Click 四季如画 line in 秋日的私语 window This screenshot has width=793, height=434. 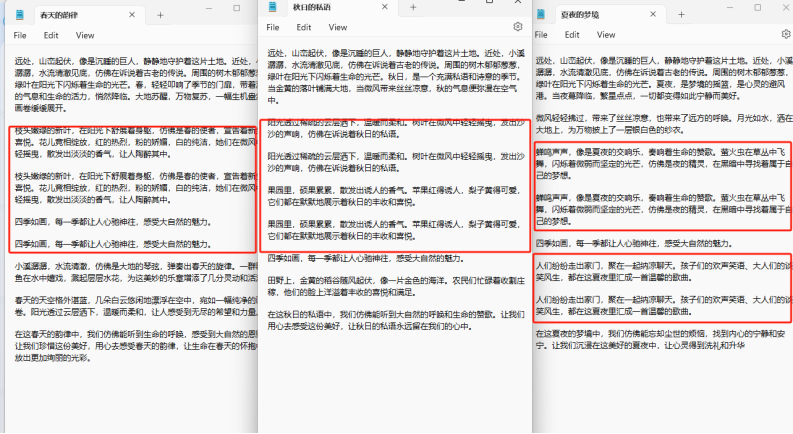point(366,258)
